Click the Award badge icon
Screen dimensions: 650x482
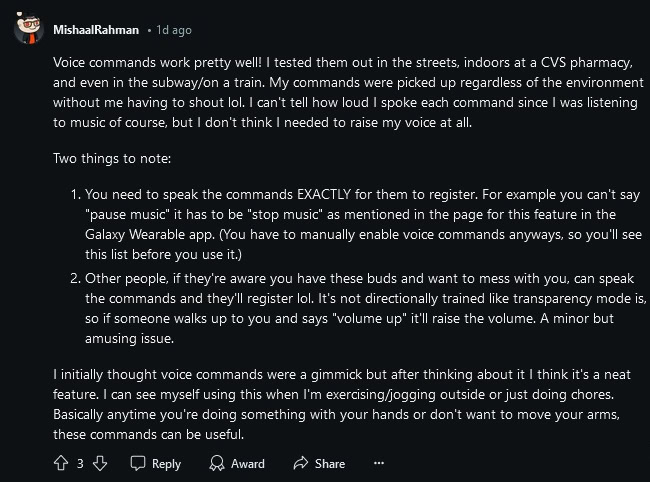click(x=217, y=463)
